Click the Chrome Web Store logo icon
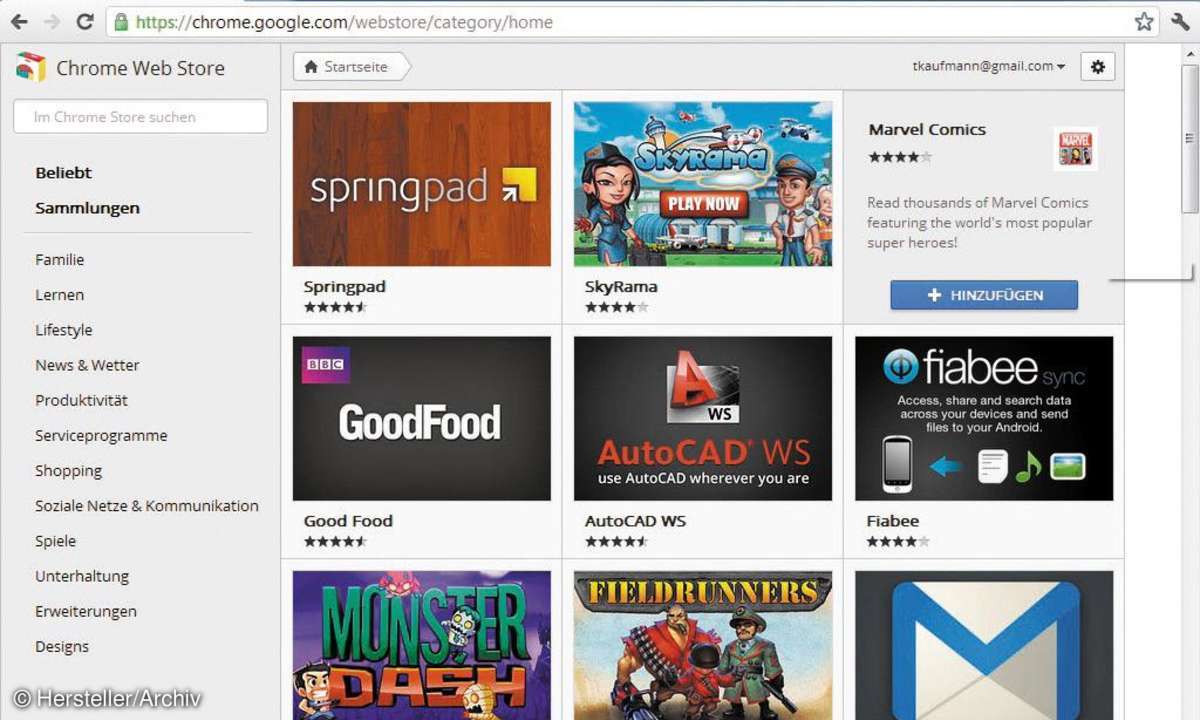The image size is (1200, 720). tap(30, 67)
